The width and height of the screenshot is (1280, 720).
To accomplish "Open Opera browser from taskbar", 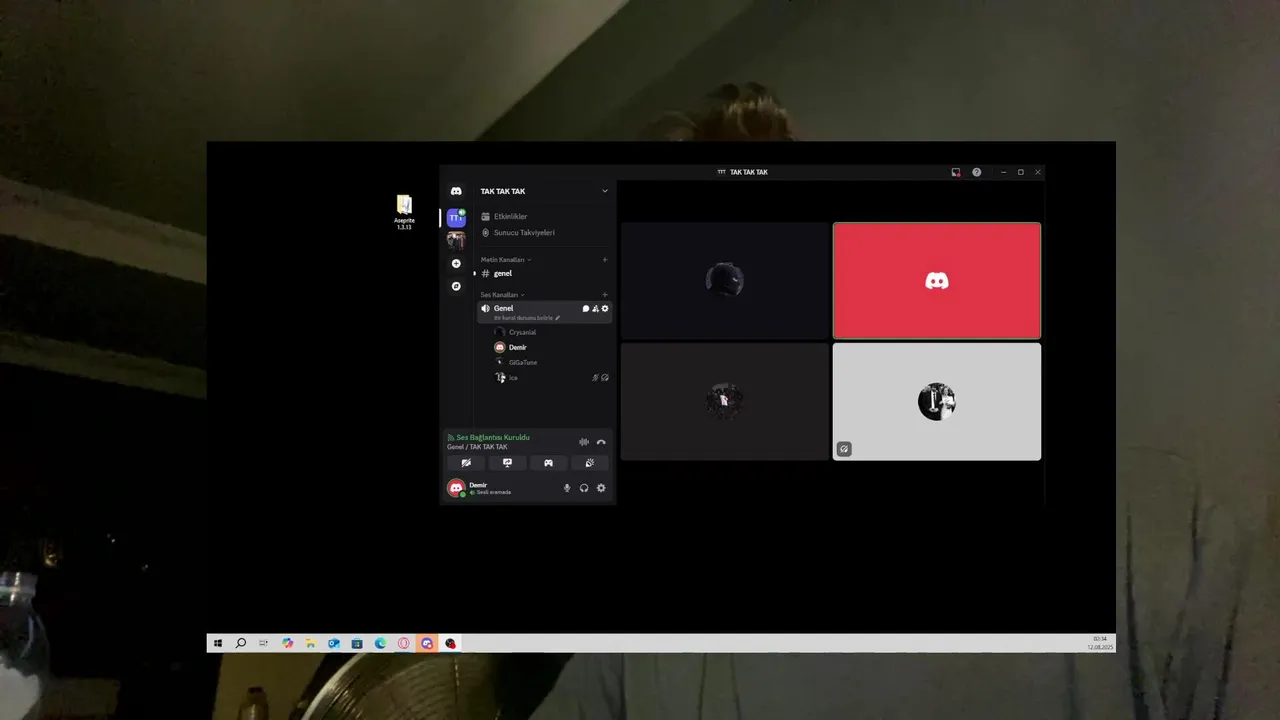I will 404,643.
